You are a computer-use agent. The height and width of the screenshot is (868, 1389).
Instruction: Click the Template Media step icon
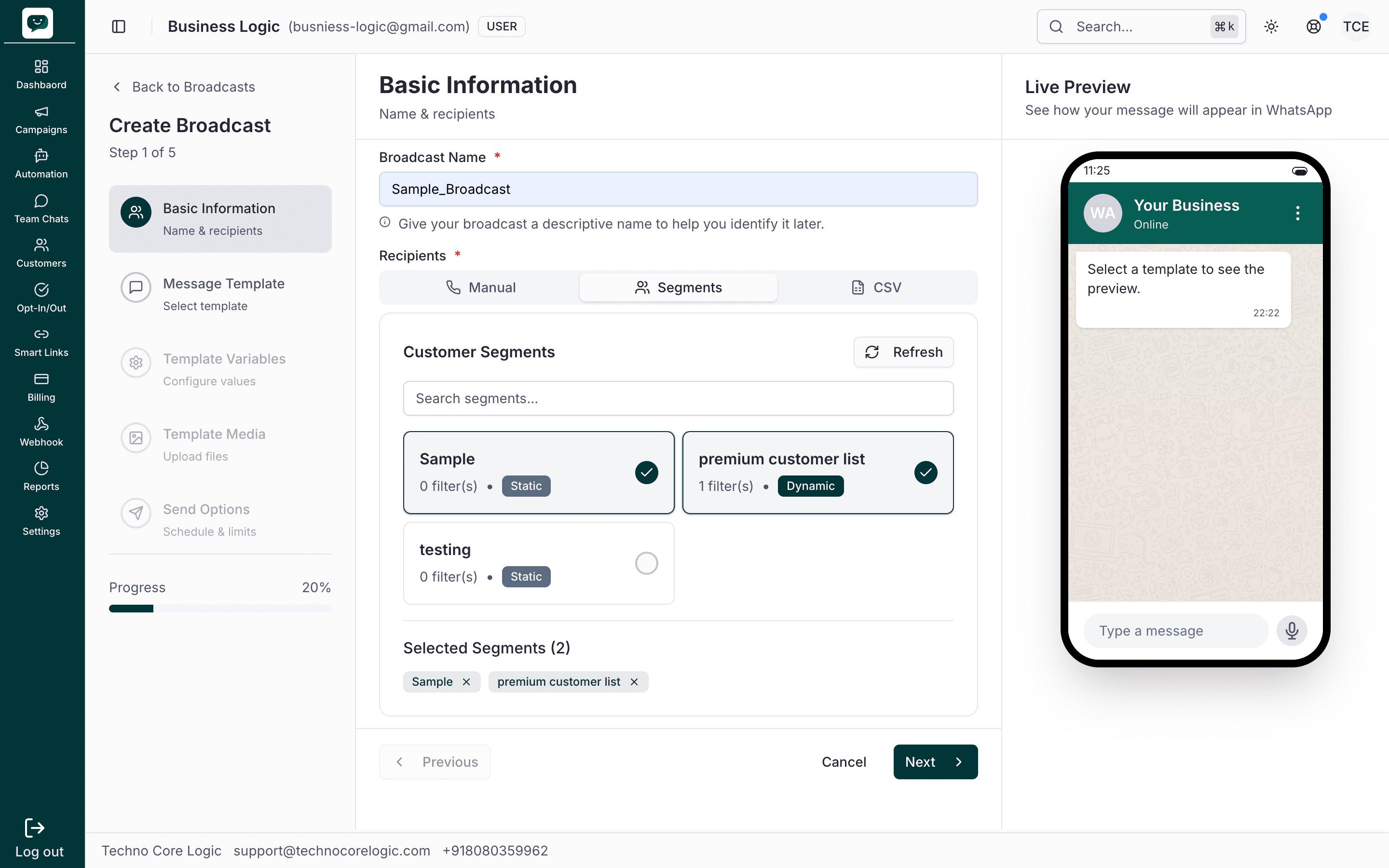(136, 438)
